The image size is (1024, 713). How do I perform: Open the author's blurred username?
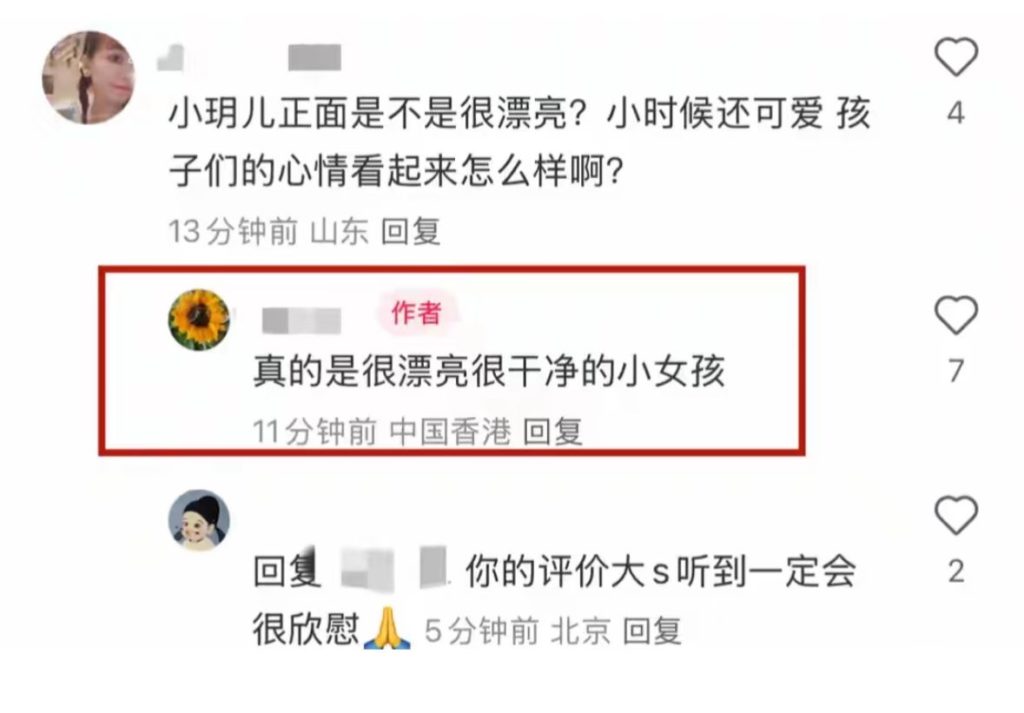pos(301,321)
